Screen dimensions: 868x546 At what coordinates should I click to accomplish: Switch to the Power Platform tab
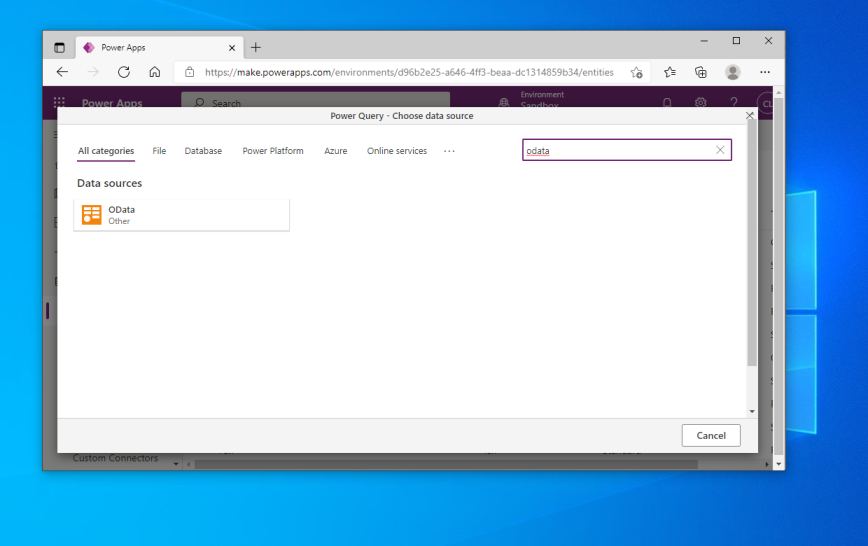pyautogui.click(x=273, y=151)
